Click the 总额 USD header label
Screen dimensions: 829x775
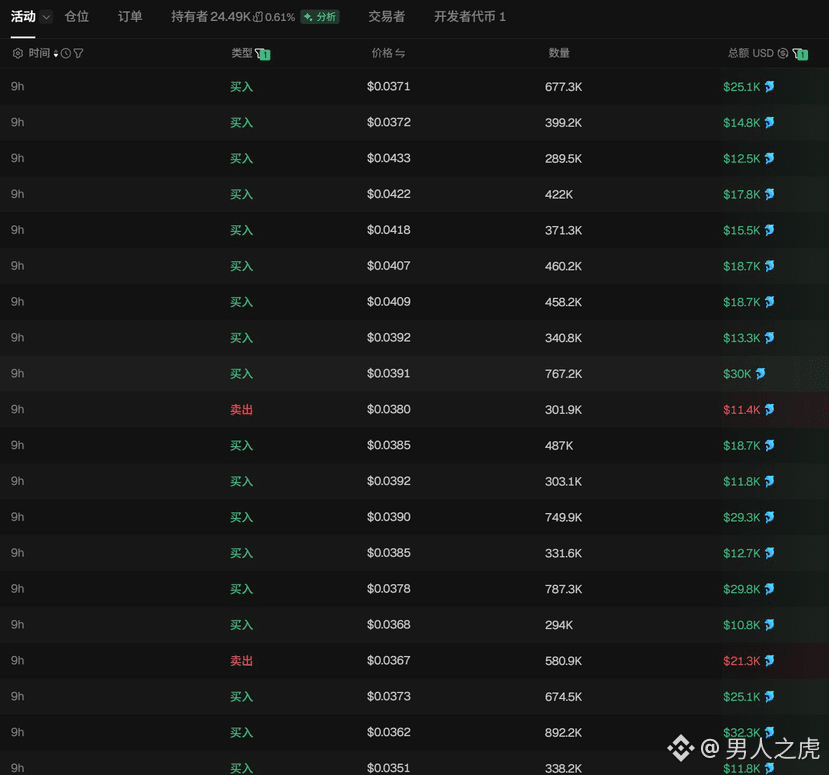click(x=751, y=53)
